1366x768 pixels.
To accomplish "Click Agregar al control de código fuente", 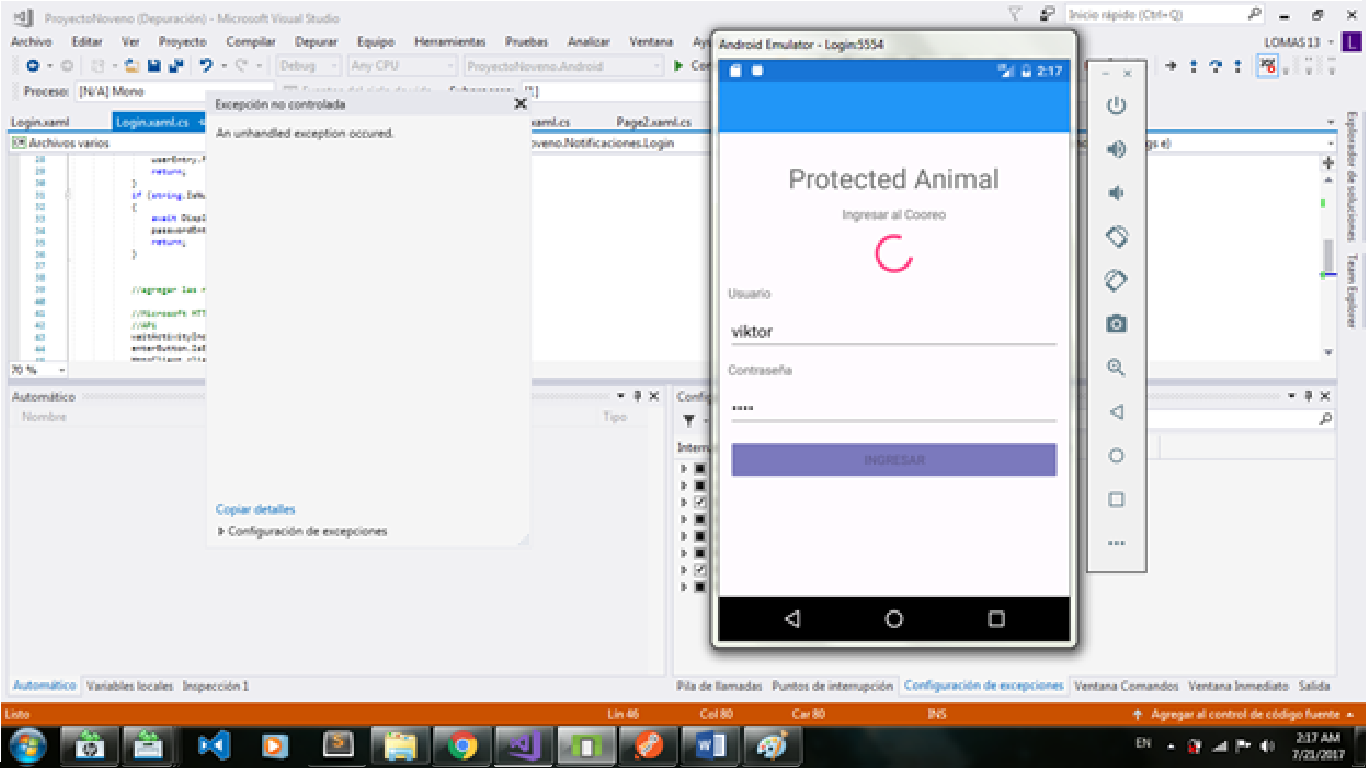I will point(1245,714).
